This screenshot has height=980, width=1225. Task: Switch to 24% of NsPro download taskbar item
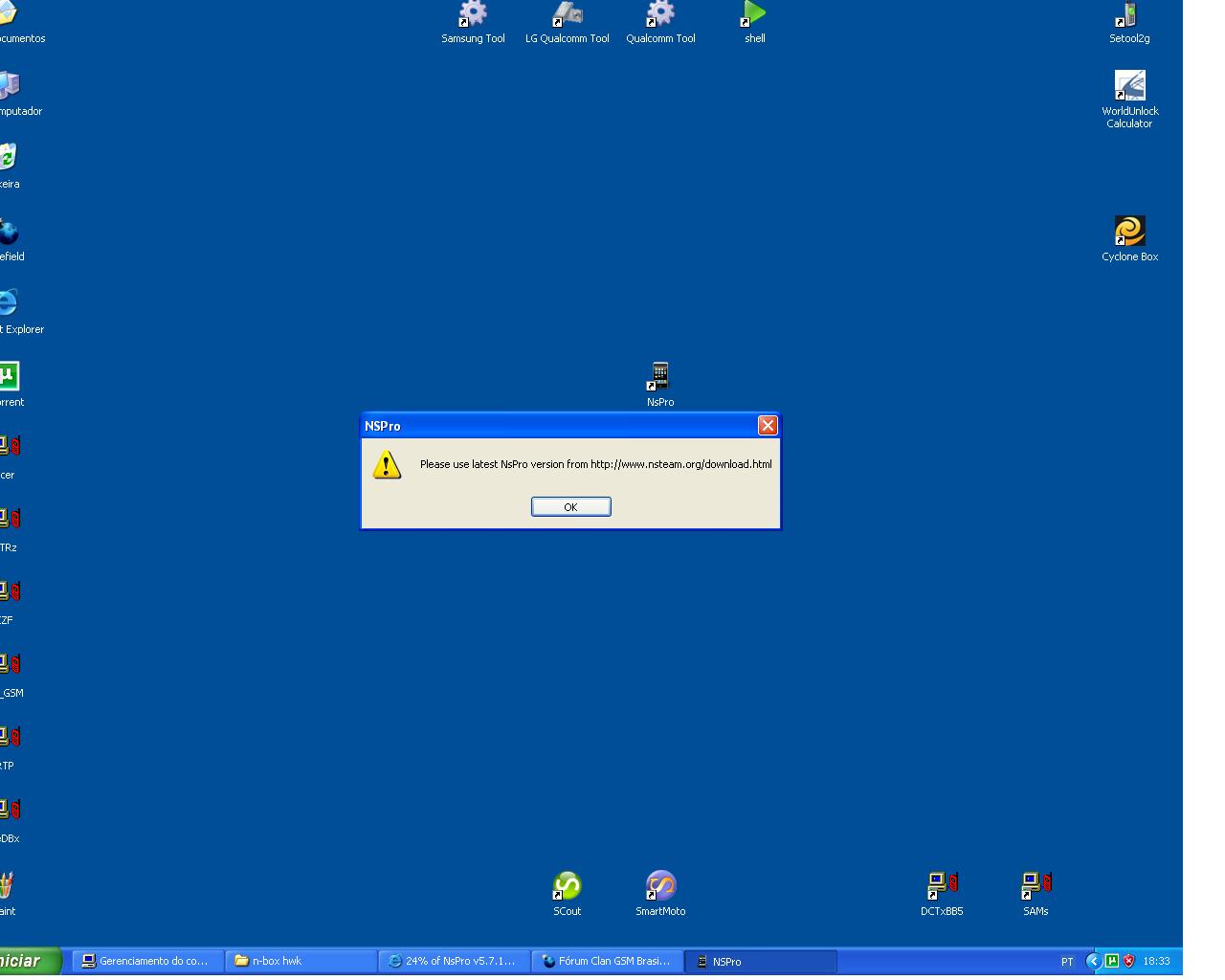454,961
